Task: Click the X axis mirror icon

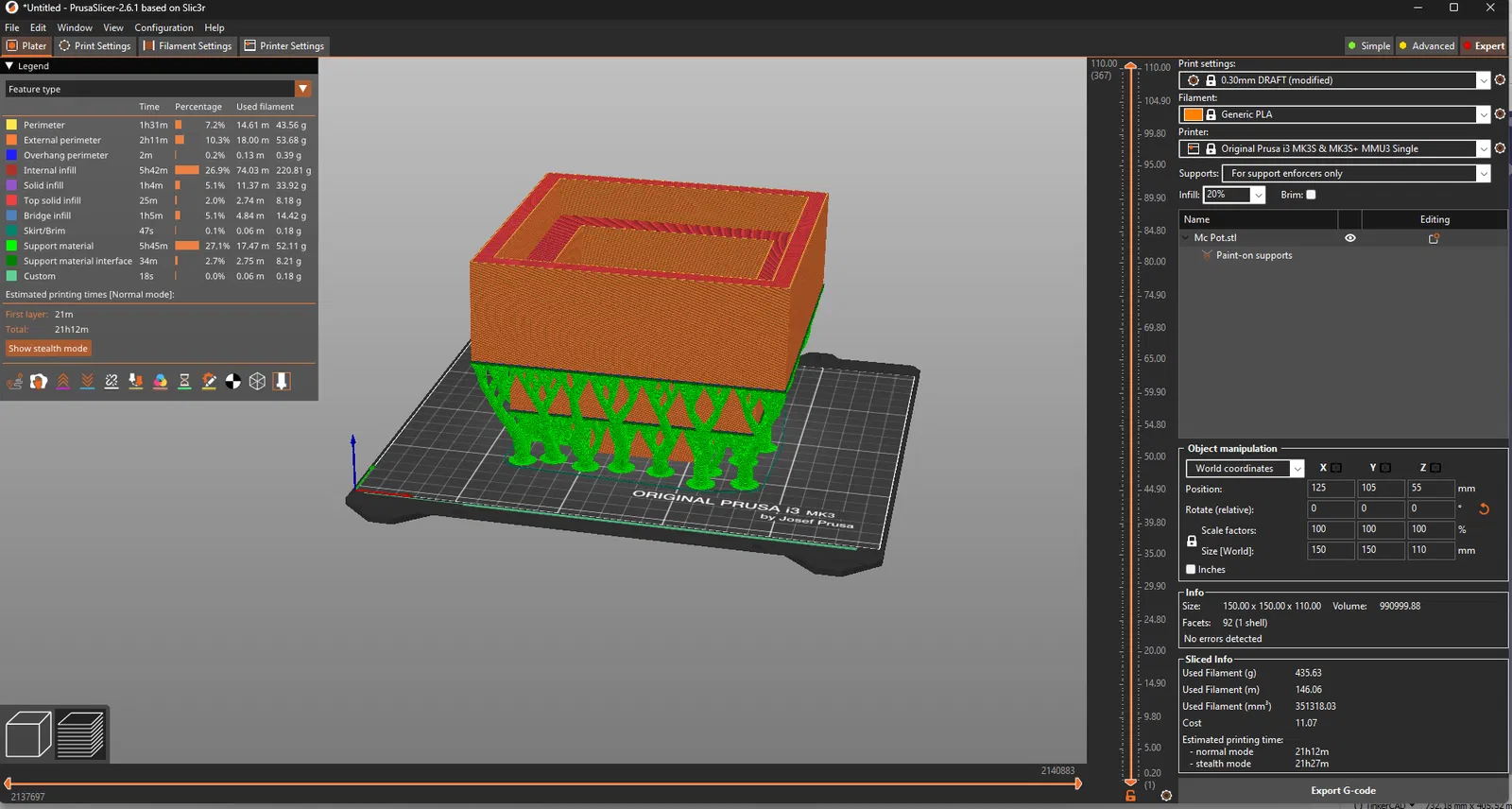Action: [1336, 468]
